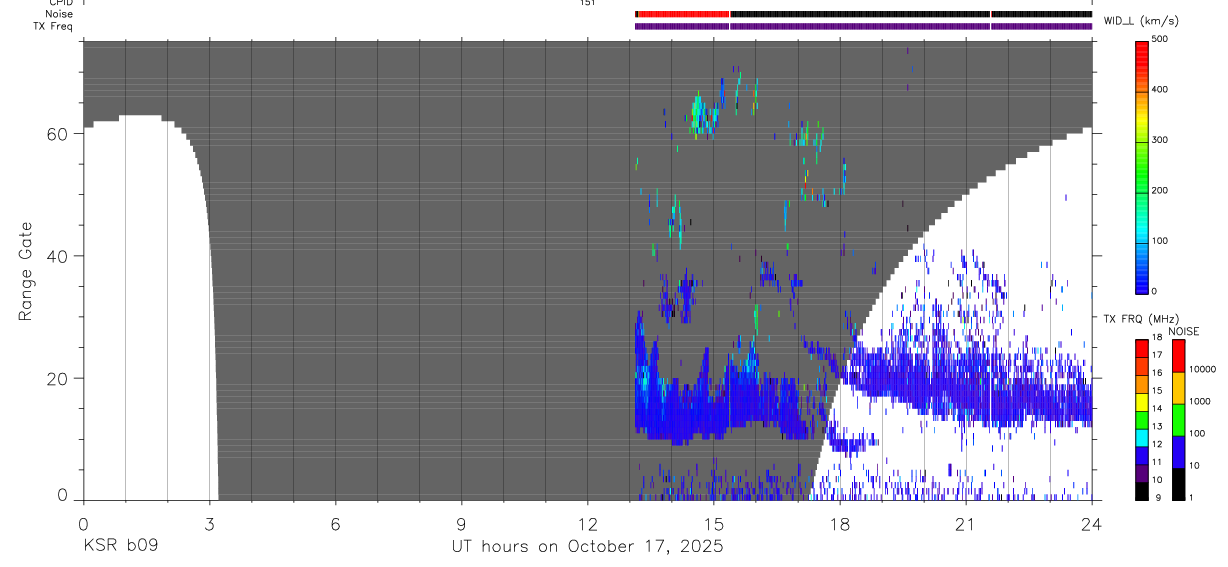Image resolution: width=1228 pixels, height=567 pixels.
Task: Click the x-axis tick label '3'
Action: pyautogui.click(x=209, y=523)
